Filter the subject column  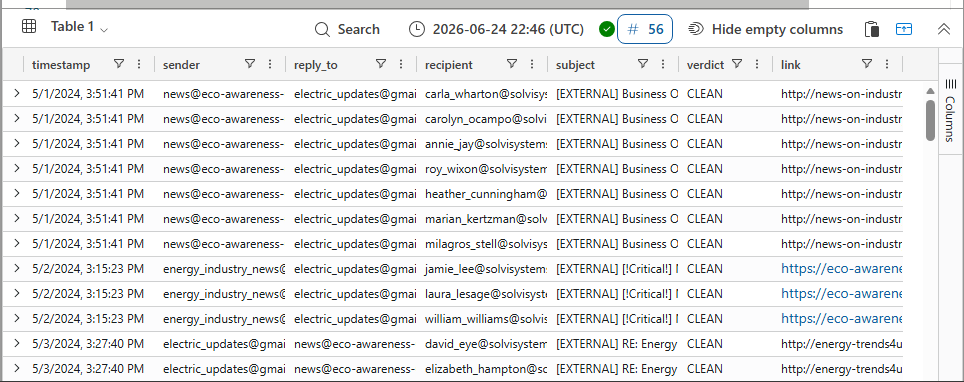(643, 64)
